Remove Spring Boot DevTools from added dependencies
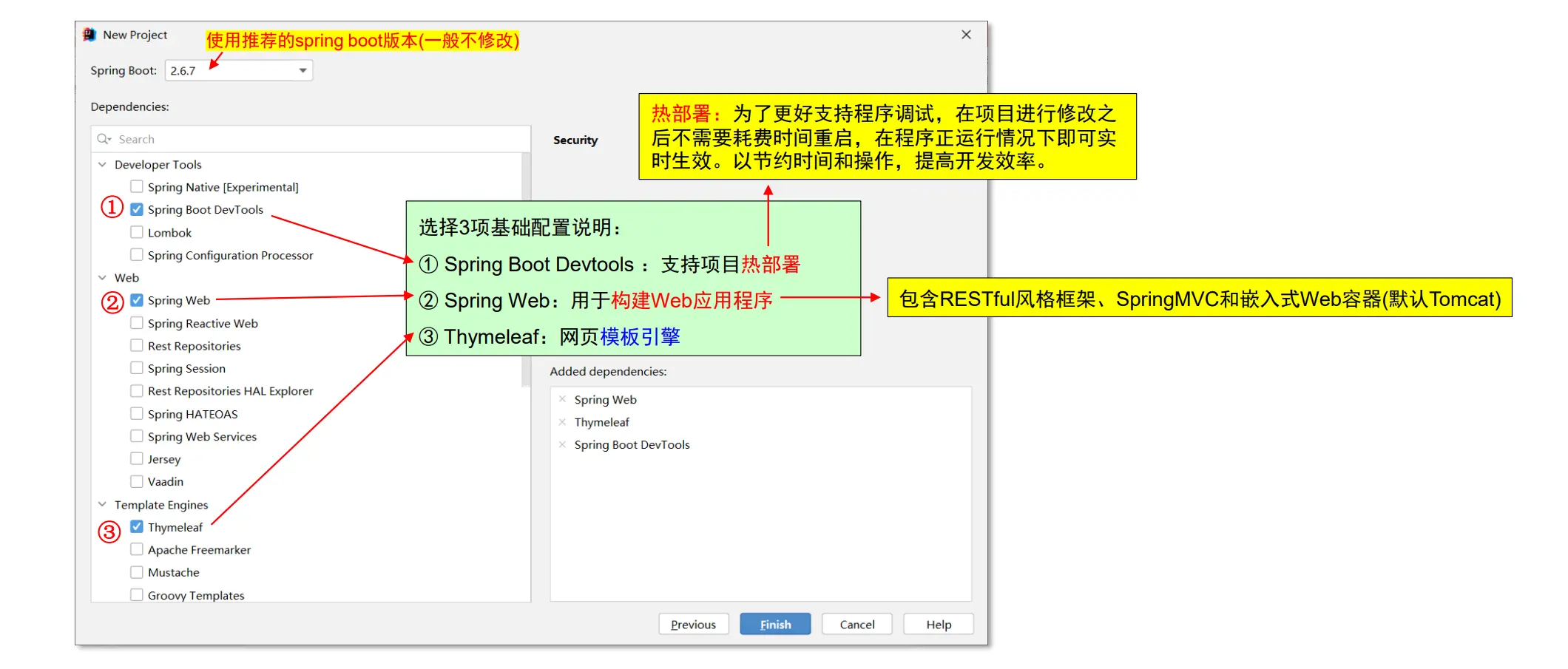Screen dimensions: 1568x669 pos(562,444)
